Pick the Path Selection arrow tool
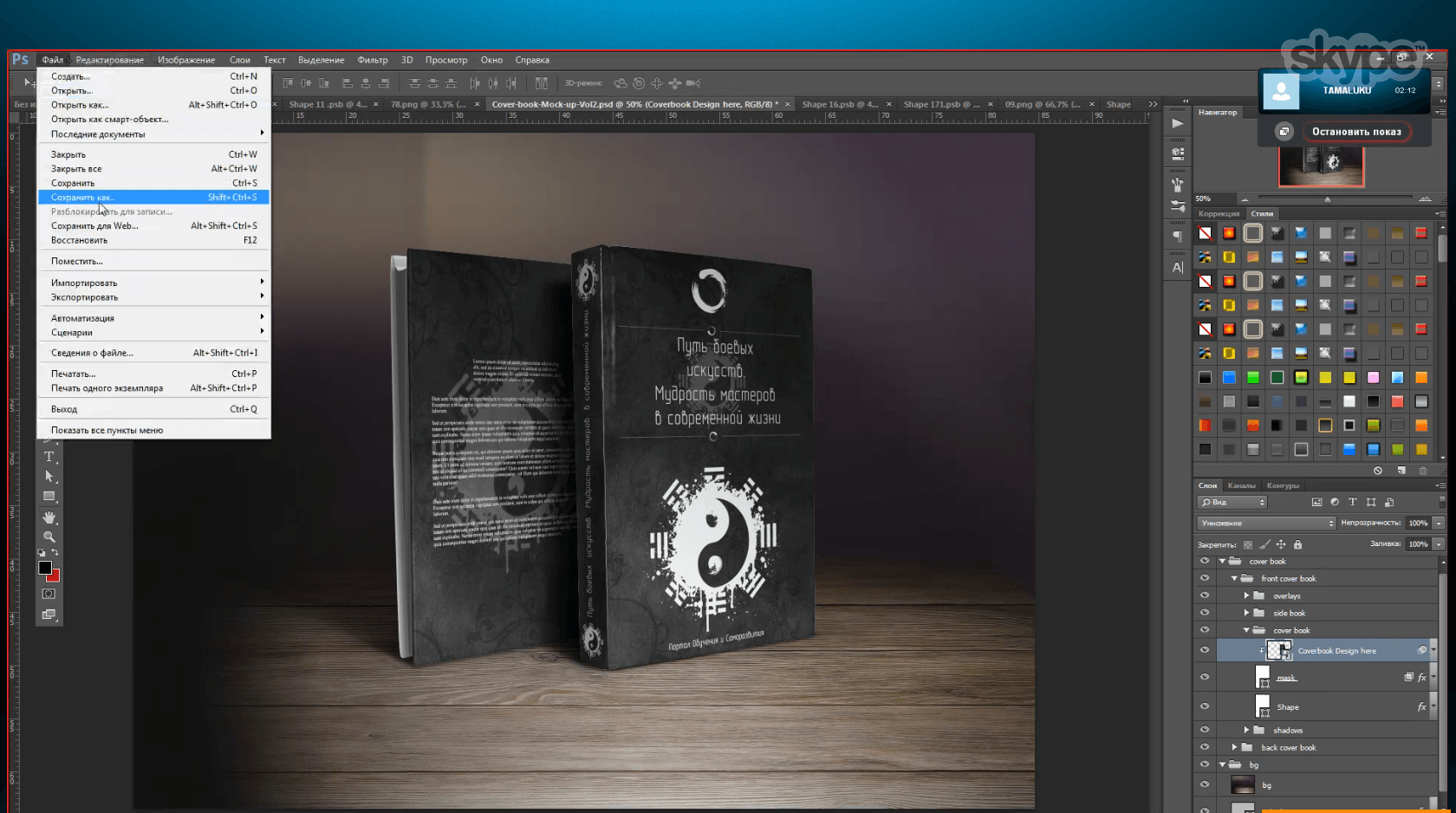 click(x=49, y=477)
